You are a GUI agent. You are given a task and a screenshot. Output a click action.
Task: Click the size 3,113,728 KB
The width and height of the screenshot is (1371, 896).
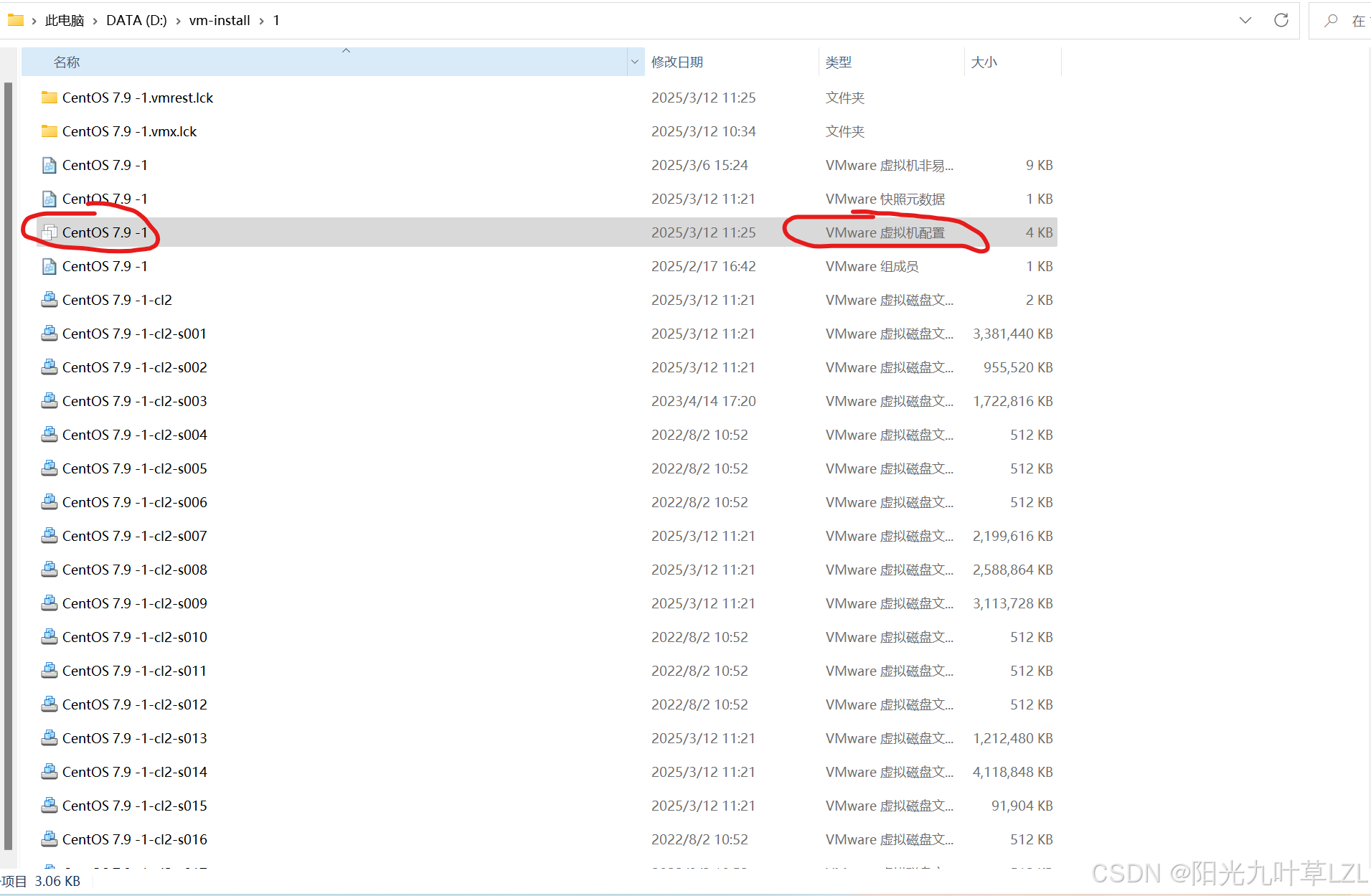(1013, 603)
